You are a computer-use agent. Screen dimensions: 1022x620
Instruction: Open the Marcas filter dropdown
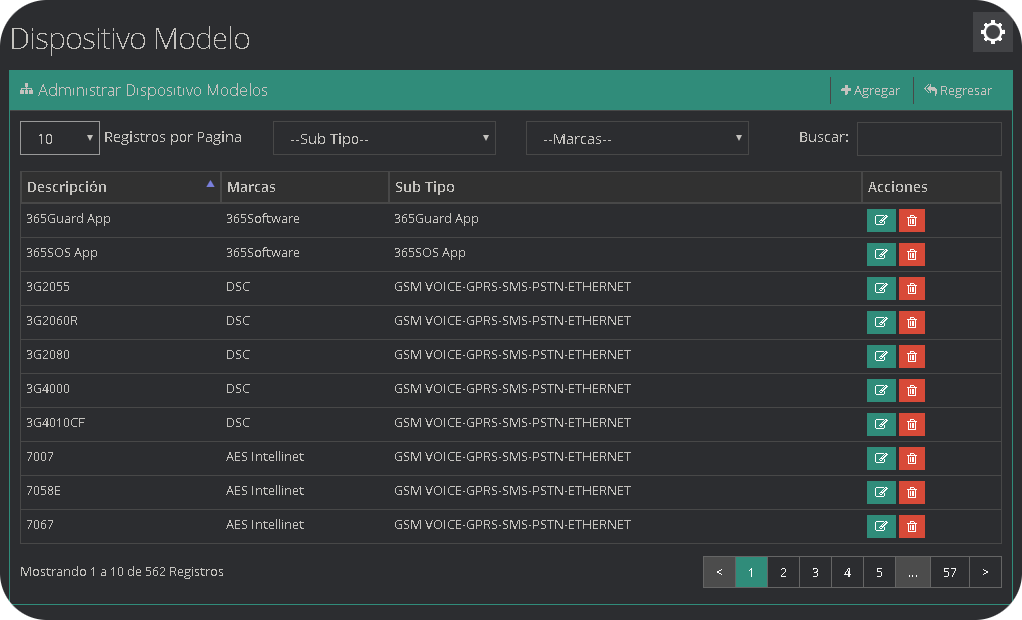tap(637, 139)
